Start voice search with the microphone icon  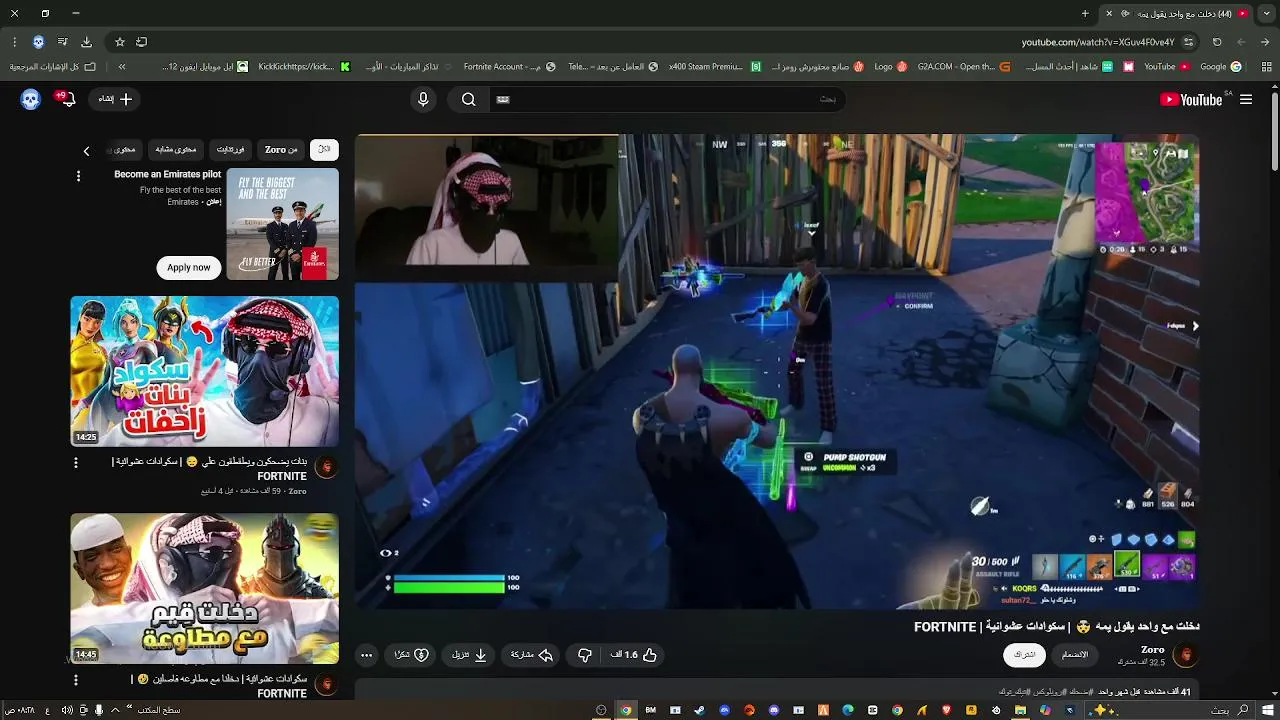[x=423, y=99]
